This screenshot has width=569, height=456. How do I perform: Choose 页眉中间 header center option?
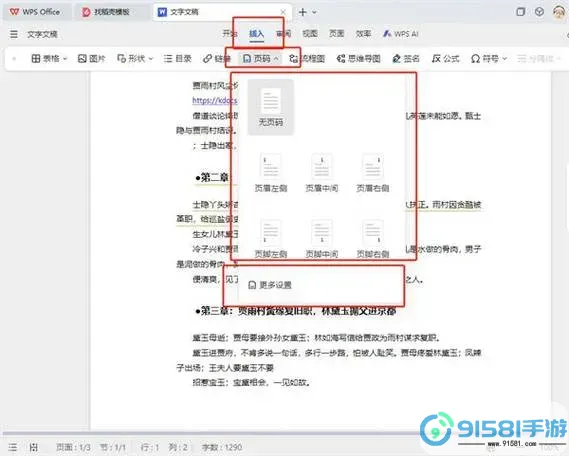322,173
